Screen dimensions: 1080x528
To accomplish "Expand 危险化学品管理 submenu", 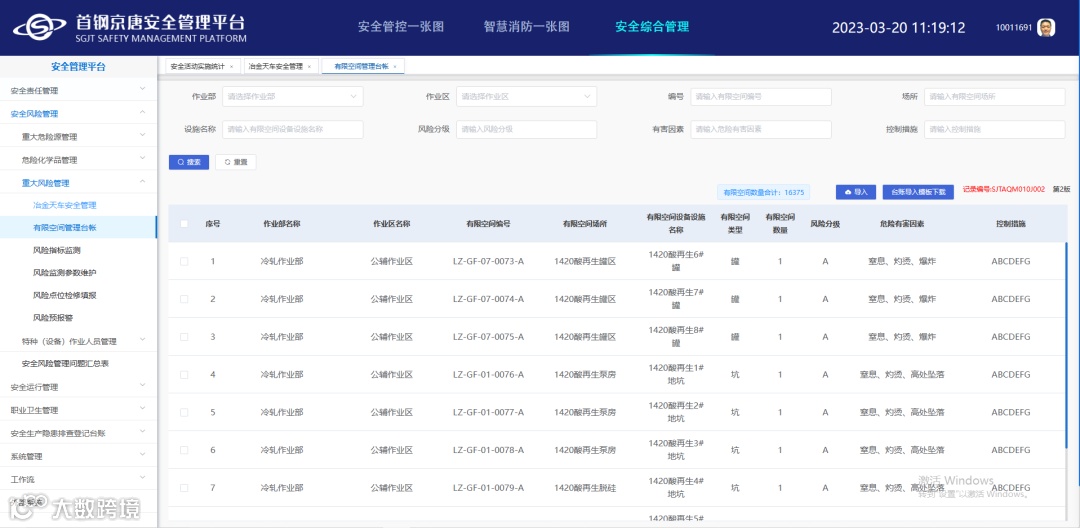I will point(79,160).
